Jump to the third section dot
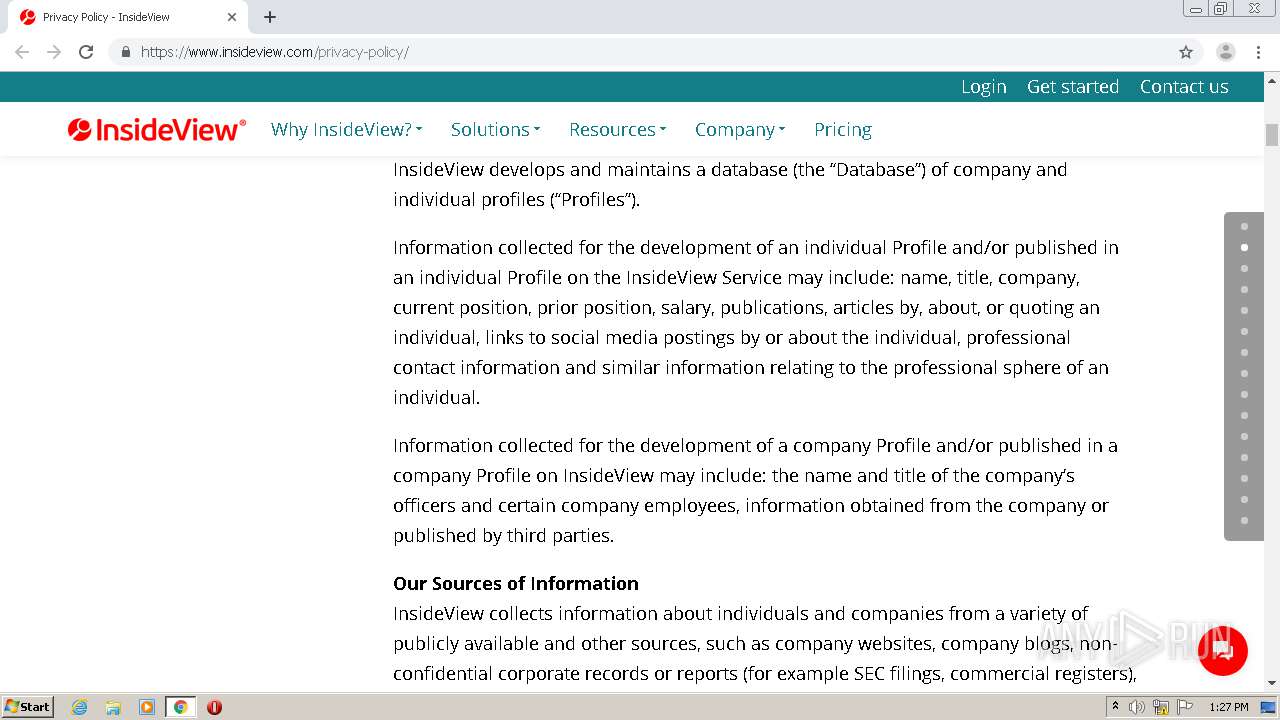The height and width of the screenshot is (720, 1280). [x=1244, y=268]
